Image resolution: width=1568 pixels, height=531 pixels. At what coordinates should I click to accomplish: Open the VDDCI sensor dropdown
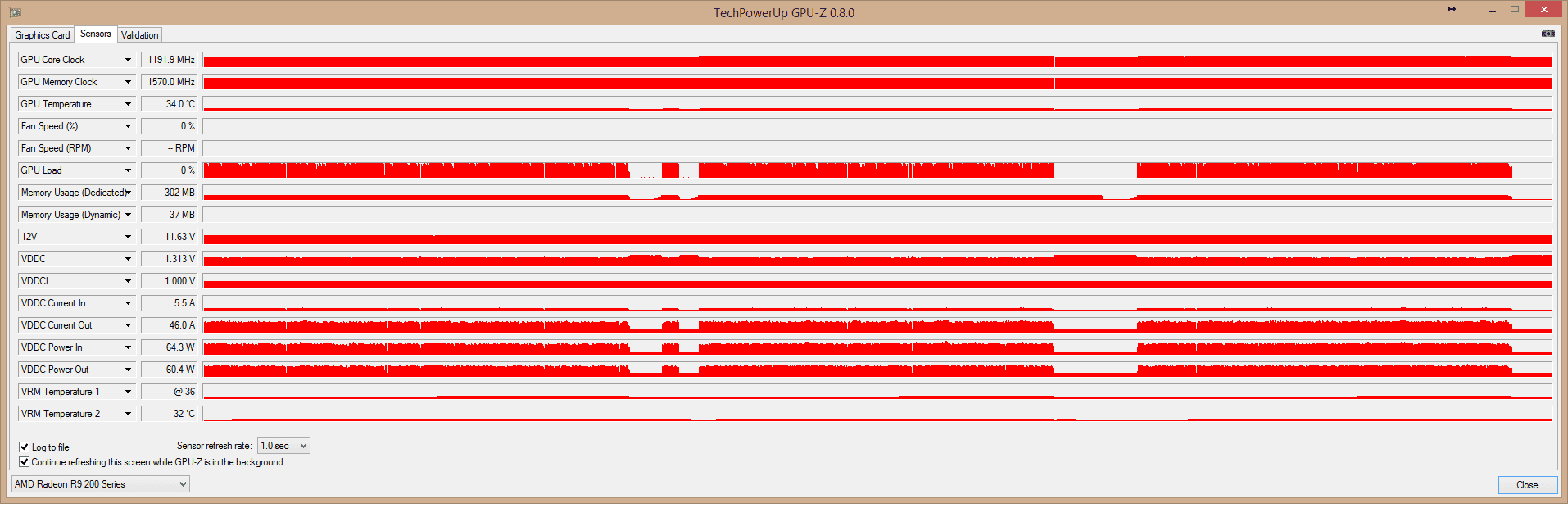coord(76,281)
